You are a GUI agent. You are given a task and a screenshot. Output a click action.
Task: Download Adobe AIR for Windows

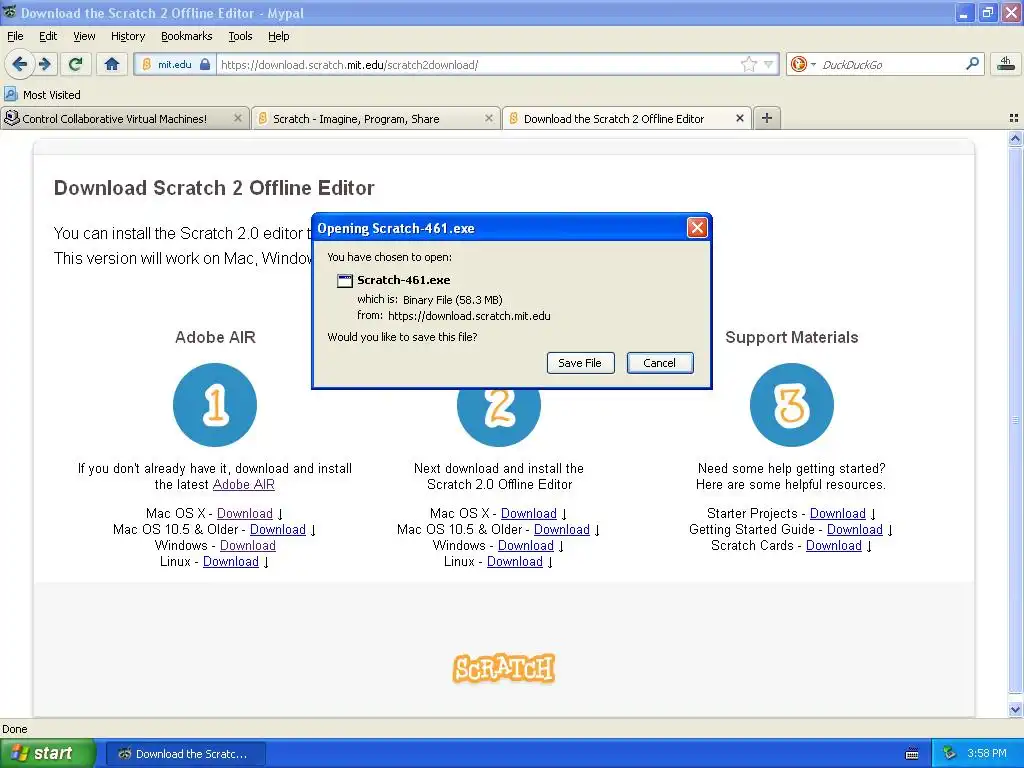248,545
